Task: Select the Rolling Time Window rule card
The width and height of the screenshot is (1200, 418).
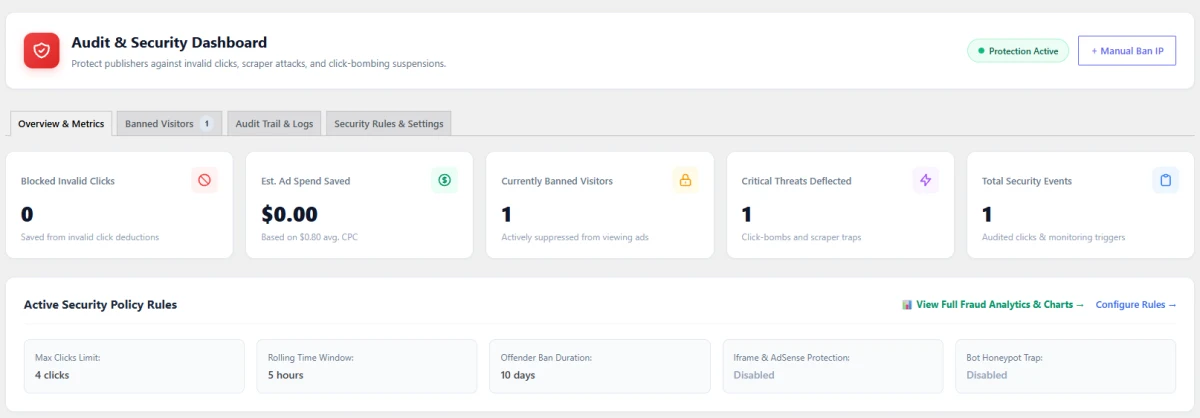Action: coord(367,366)
